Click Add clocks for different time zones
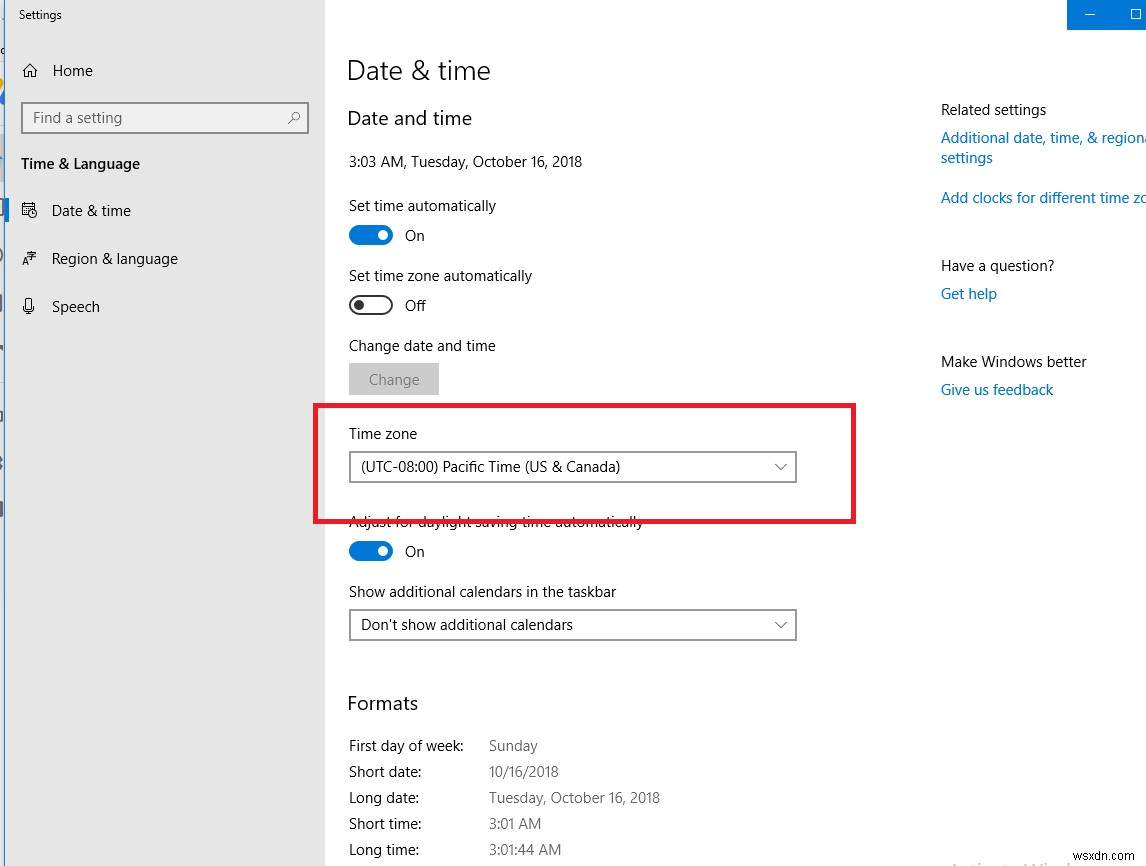This screenshot has width=1146, height=866. click(x=1042, y=197)
